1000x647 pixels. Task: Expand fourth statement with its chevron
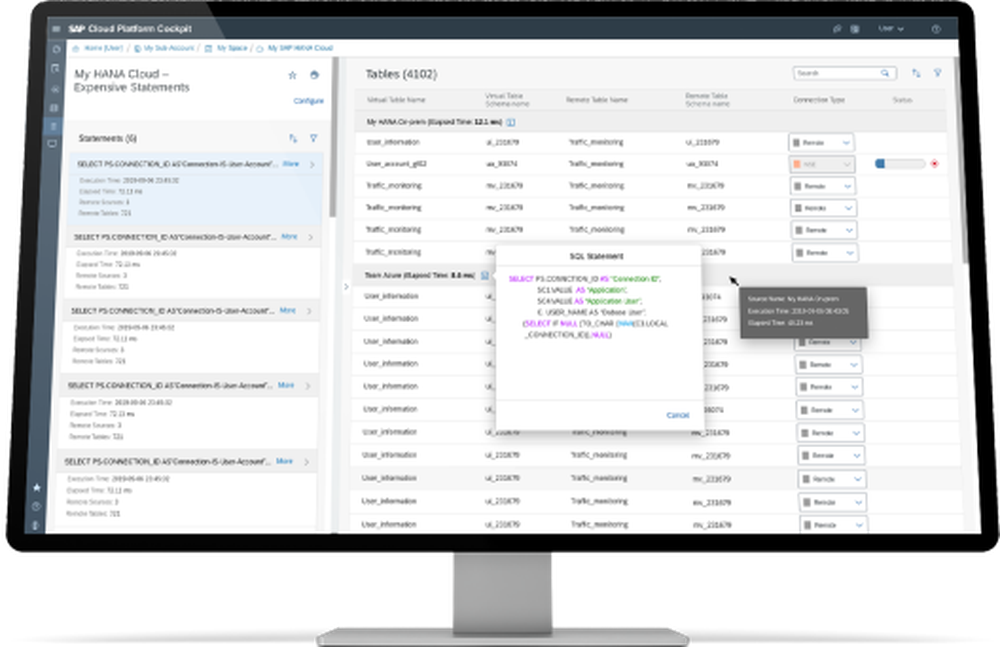click(x=308, y=386)
